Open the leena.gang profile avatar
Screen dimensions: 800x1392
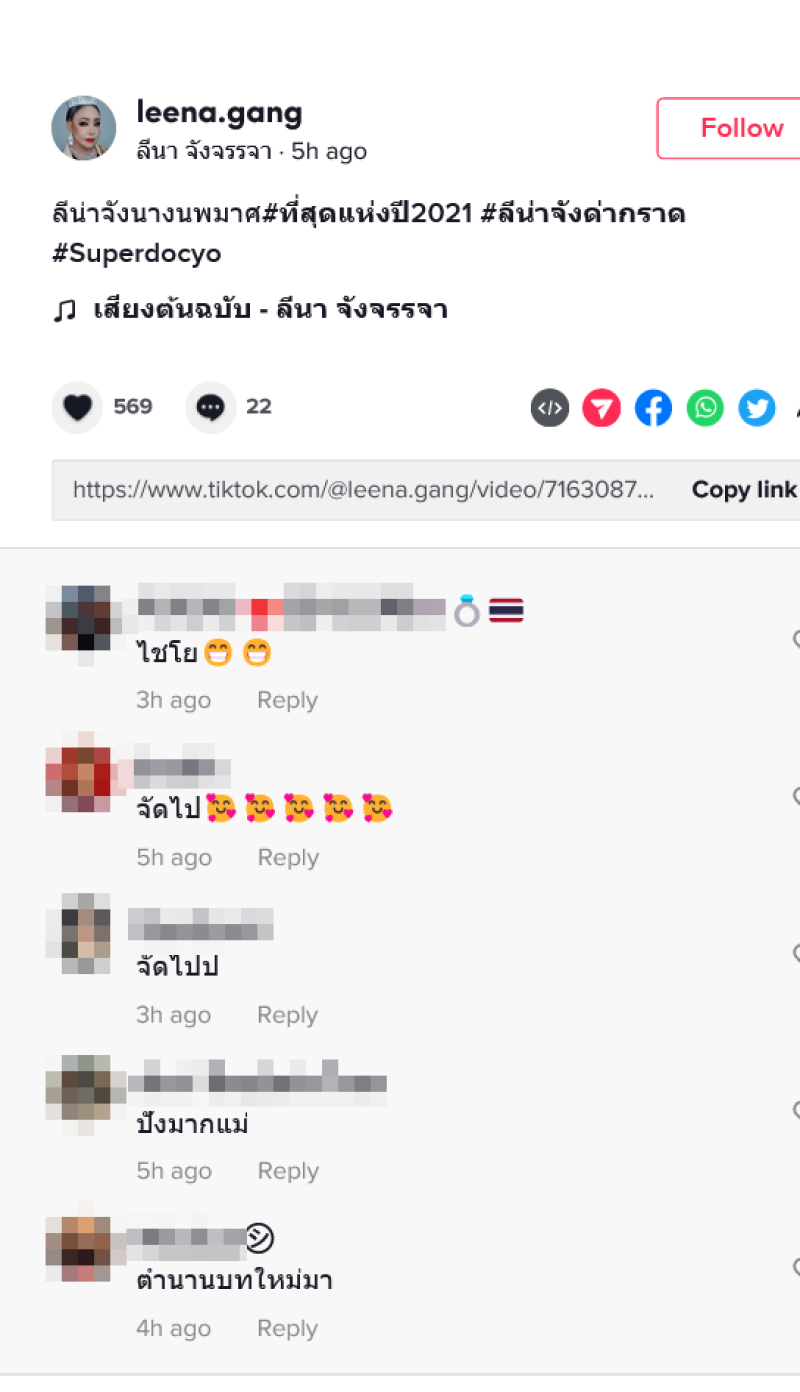(84, 128)
